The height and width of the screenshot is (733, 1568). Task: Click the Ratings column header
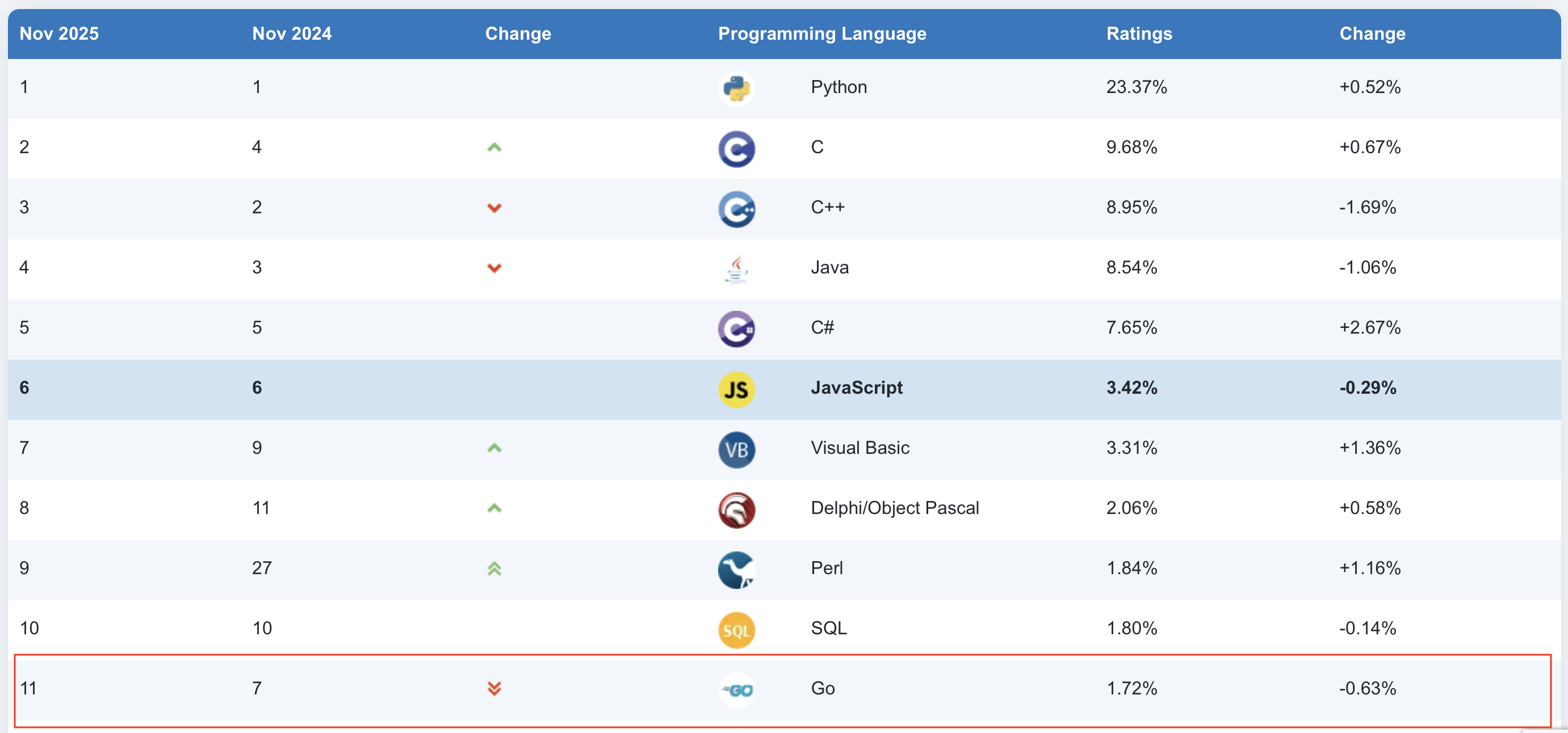[x=1139, y=33]
